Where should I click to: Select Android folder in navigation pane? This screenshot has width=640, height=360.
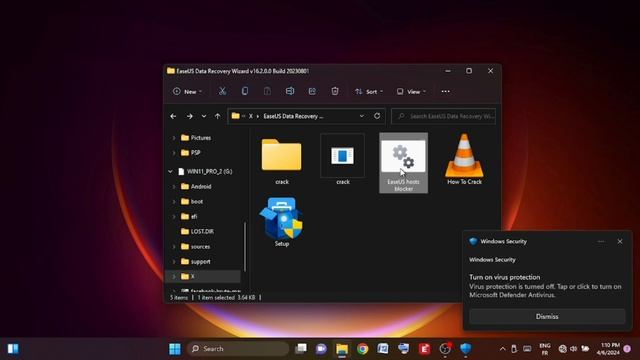196,187
